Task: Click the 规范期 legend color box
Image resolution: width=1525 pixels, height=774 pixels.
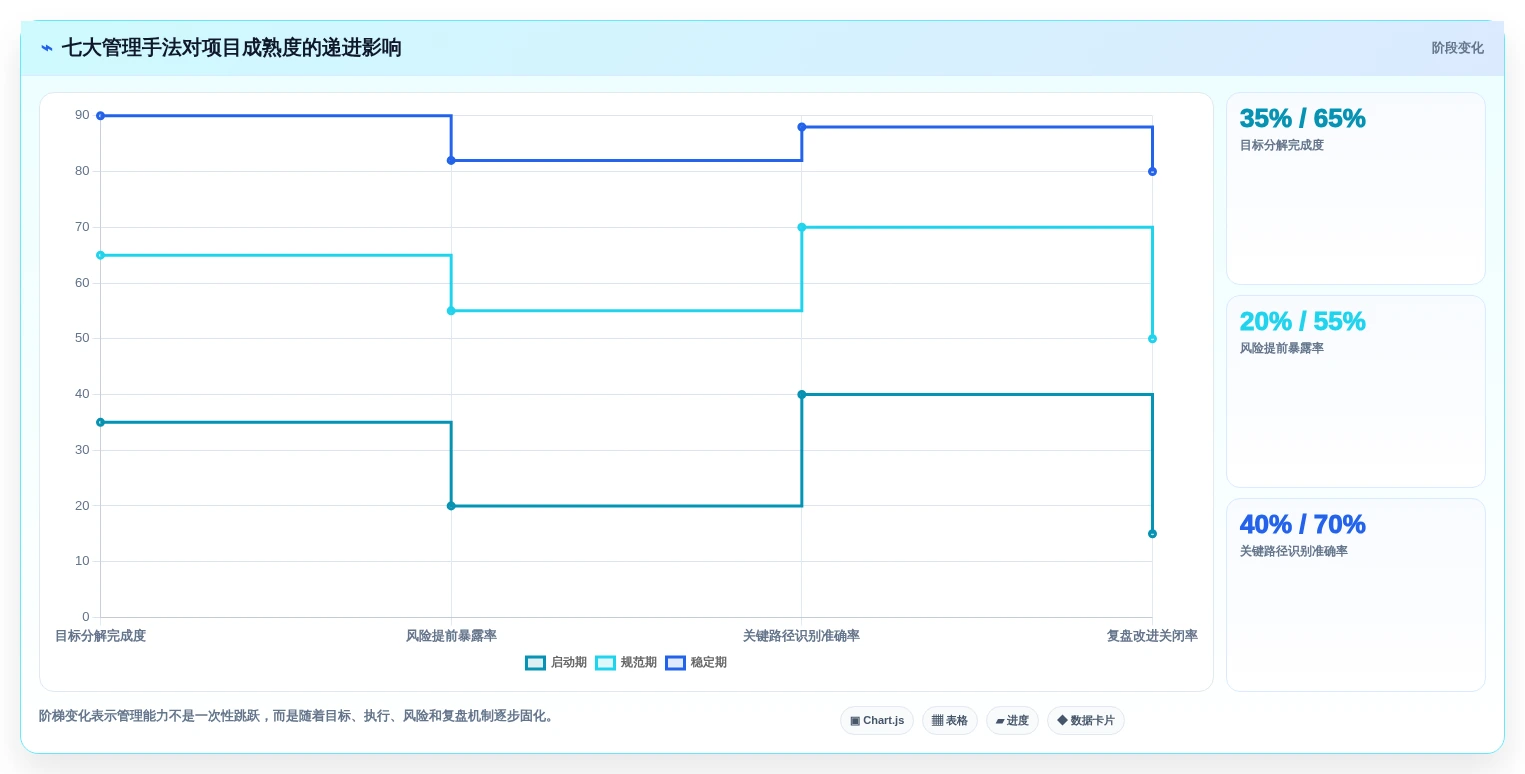Action: (x=606, y=663)
